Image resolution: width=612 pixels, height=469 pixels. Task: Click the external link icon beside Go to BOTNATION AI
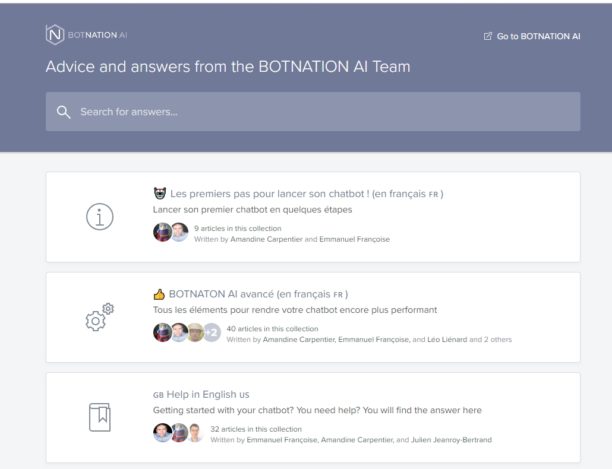(487, 36)
